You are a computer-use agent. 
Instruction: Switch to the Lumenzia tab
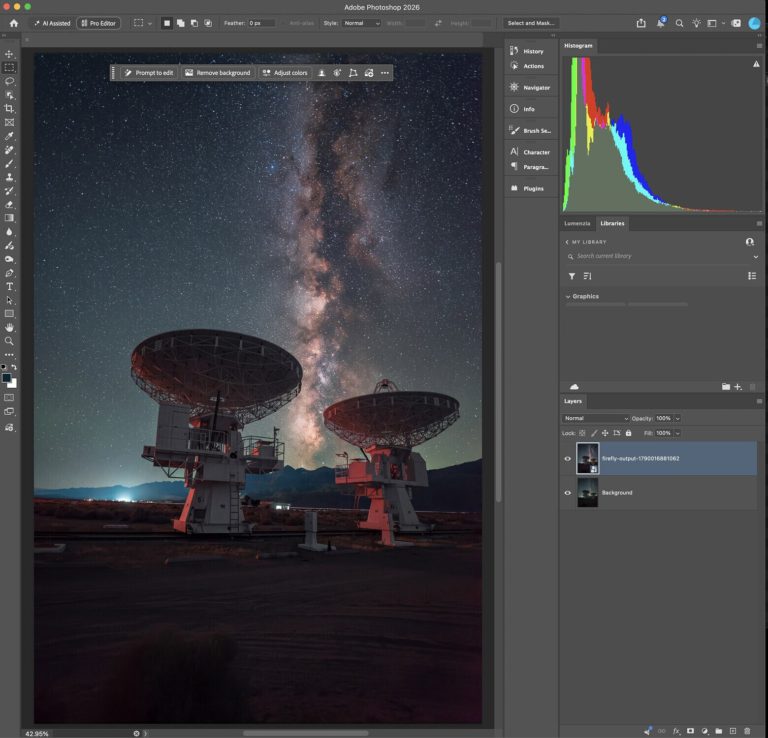pos(577,223)
